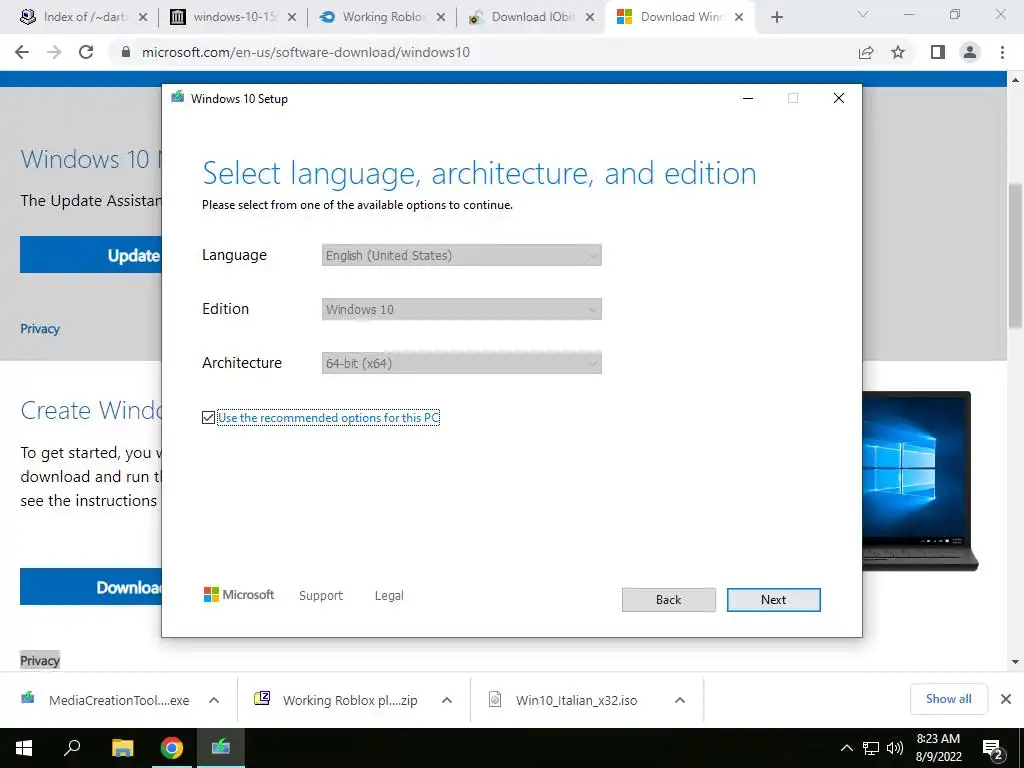Show hidden system tray icons
This screenshot has height=768, width=1024.
(846, 748)
